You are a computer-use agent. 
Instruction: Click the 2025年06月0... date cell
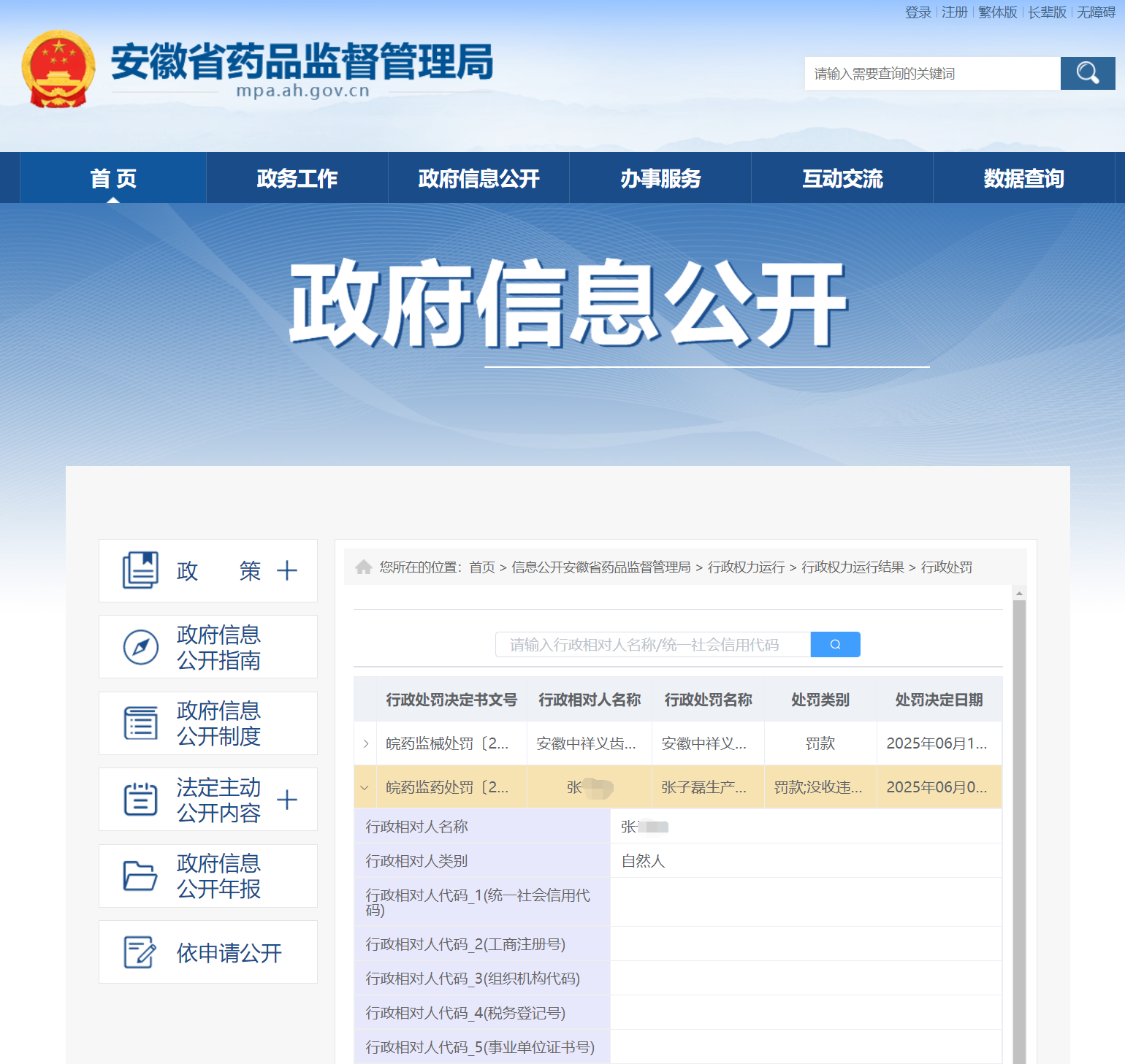[939, 787]
